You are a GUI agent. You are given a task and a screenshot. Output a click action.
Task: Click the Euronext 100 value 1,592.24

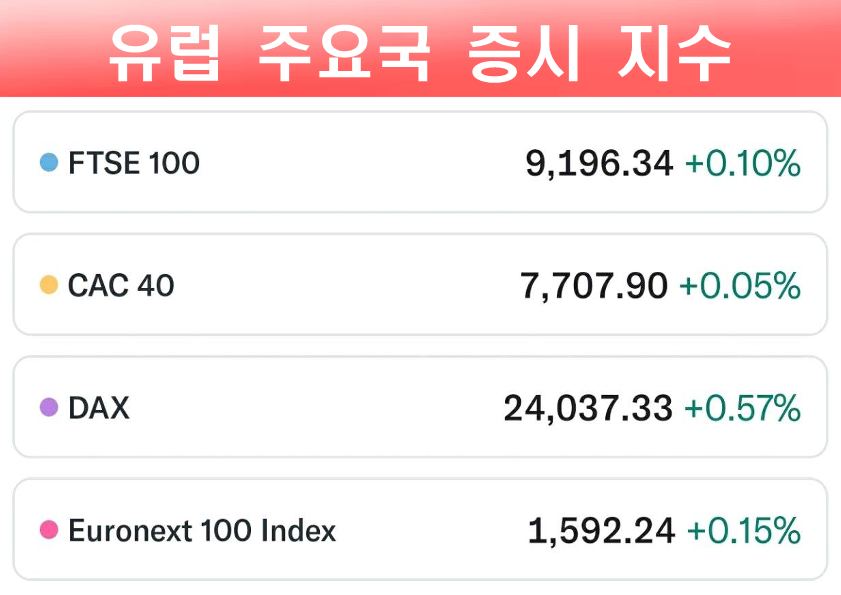pyautogui.click(x=601, y=531)
